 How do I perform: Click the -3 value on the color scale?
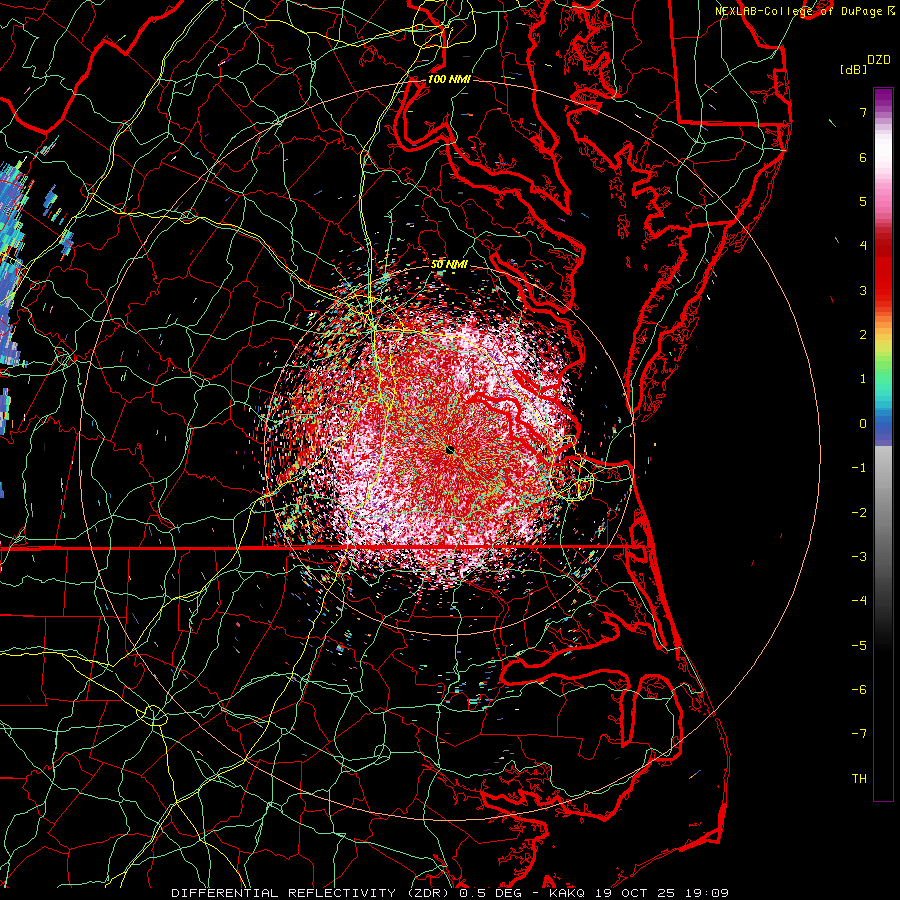tap(859, 557)
